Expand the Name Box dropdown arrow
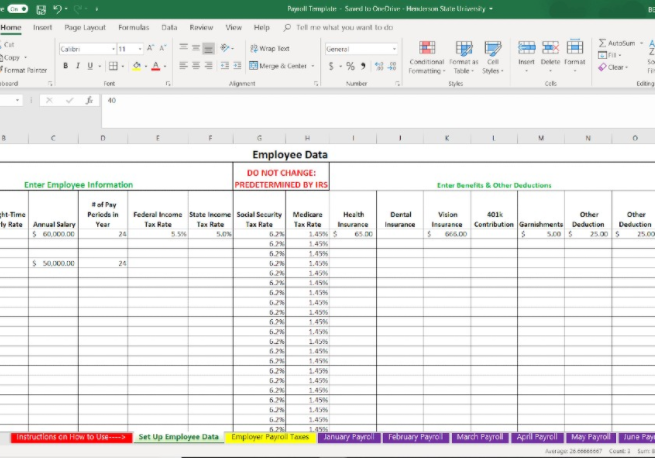This screenshot has height=458, width=655. pyautogui.click(x=17, y=100)
